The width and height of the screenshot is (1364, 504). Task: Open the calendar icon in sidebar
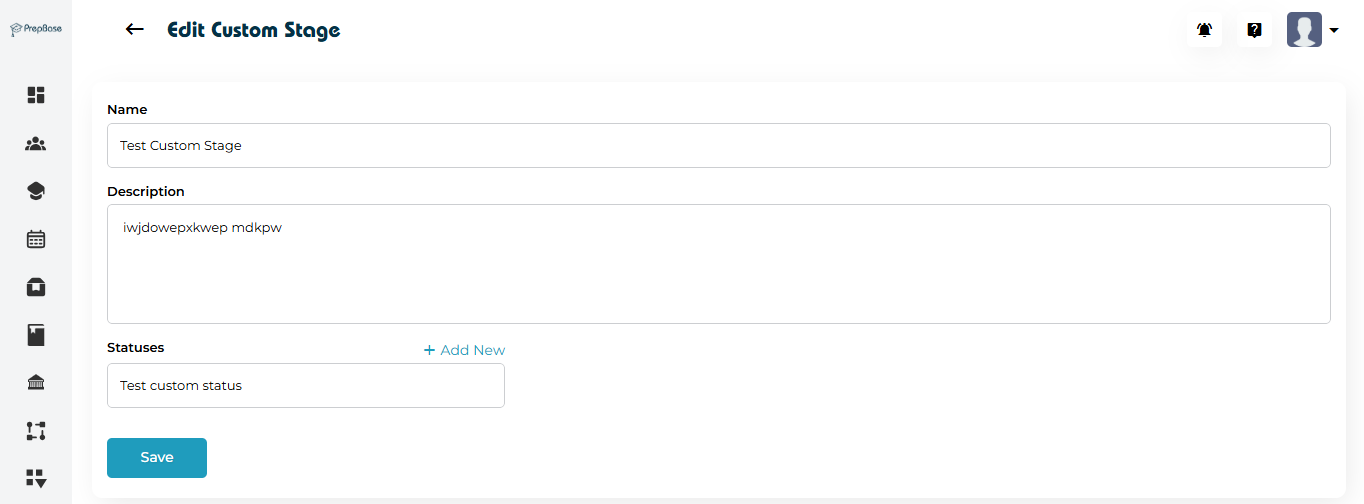pyautogui.click(x=36, y=239)
